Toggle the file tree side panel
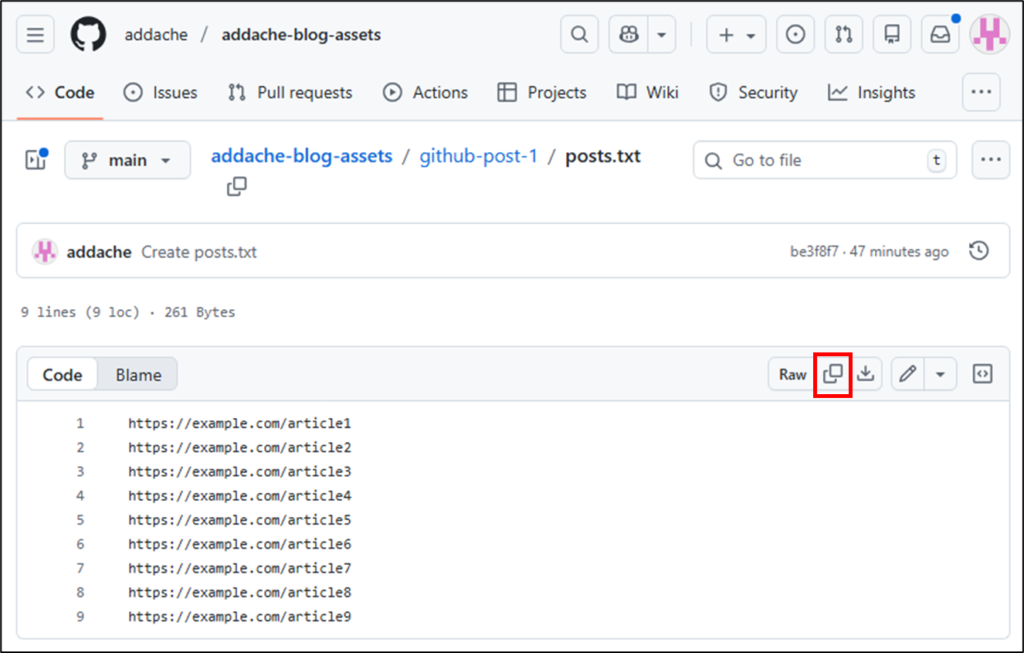Viewport: 1024px width, 653px height. [37, 160]
